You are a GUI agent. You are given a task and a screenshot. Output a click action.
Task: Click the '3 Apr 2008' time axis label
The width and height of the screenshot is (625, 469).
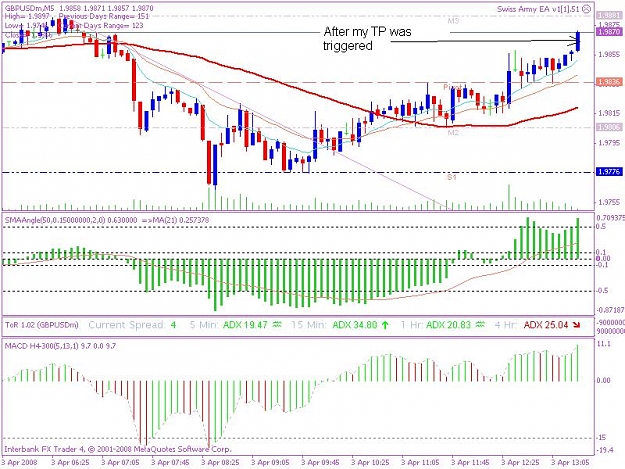20,463
